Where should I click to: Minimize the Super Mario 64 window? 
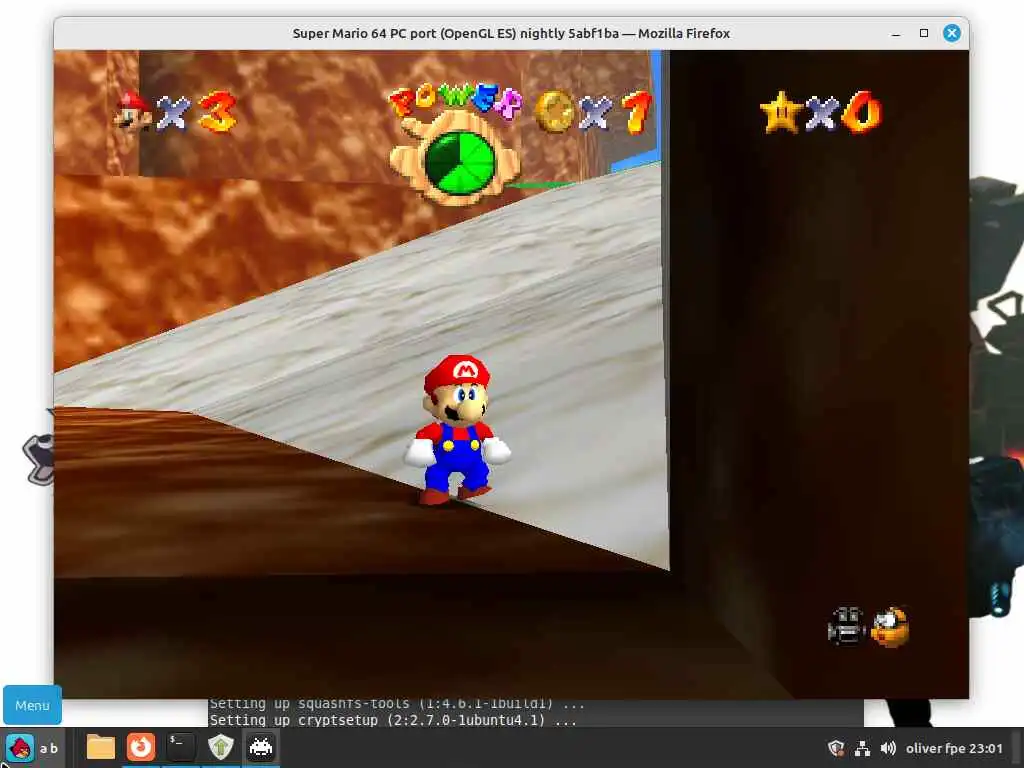(x=896, y=33)
